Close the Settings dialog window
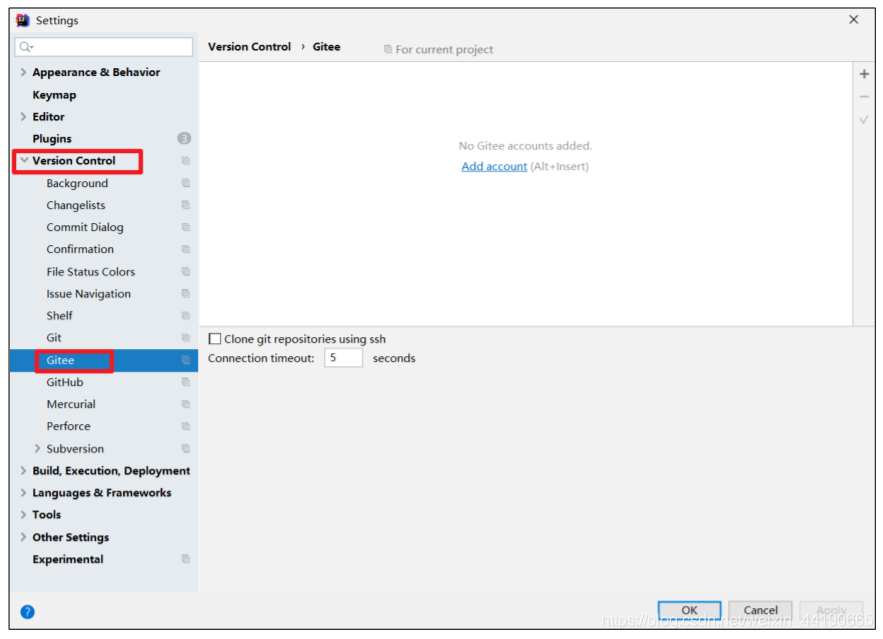Screen dimensions: 883x639 tap(854, 20)
